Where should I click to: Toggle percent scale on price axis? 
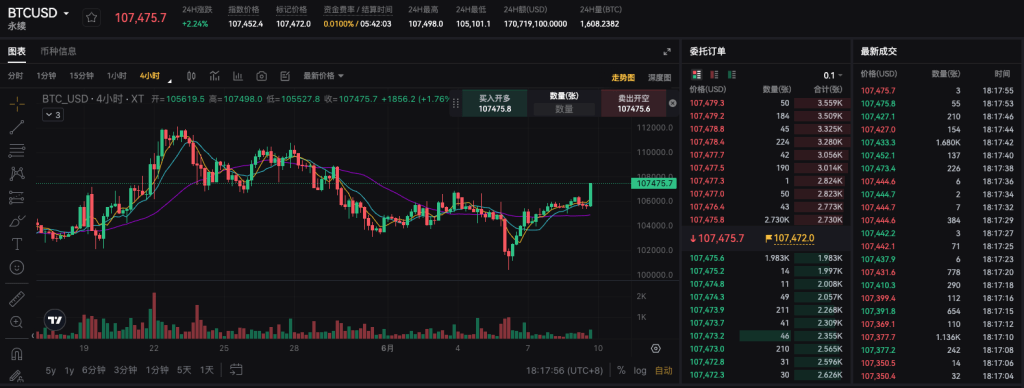621,370
